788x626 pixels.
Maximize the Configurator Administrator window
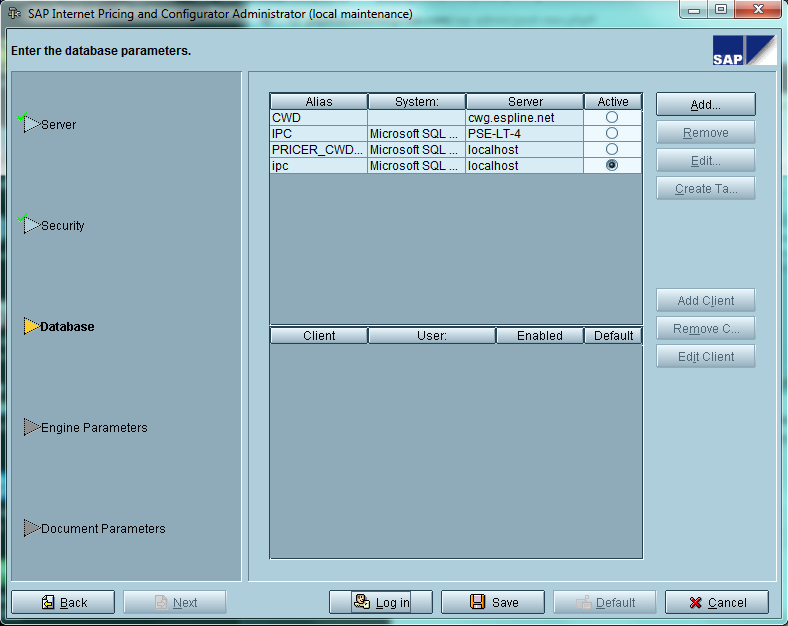tap(721, 10)
